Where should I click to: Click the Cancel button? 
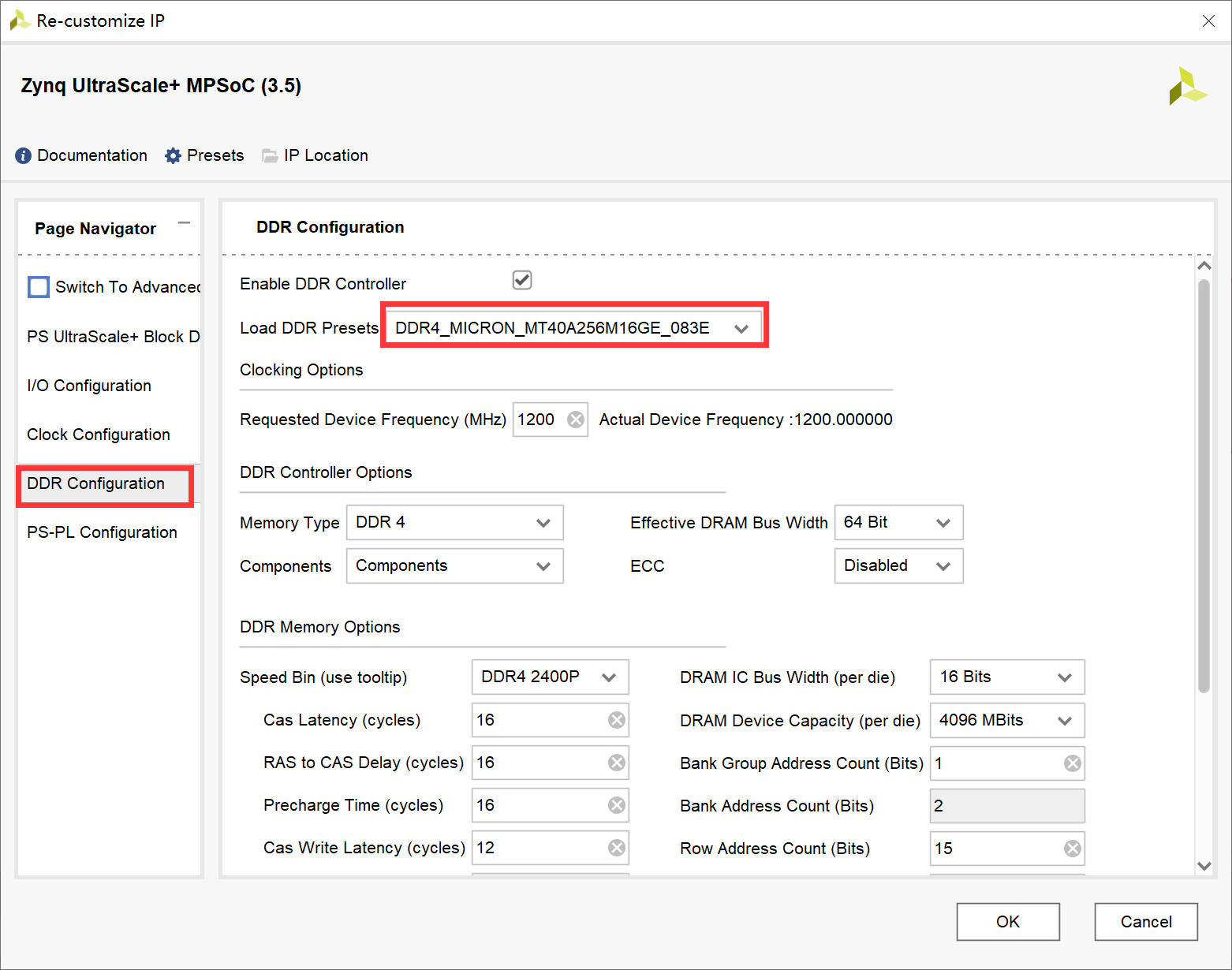pyautogui.click(x=1146, y=922)
